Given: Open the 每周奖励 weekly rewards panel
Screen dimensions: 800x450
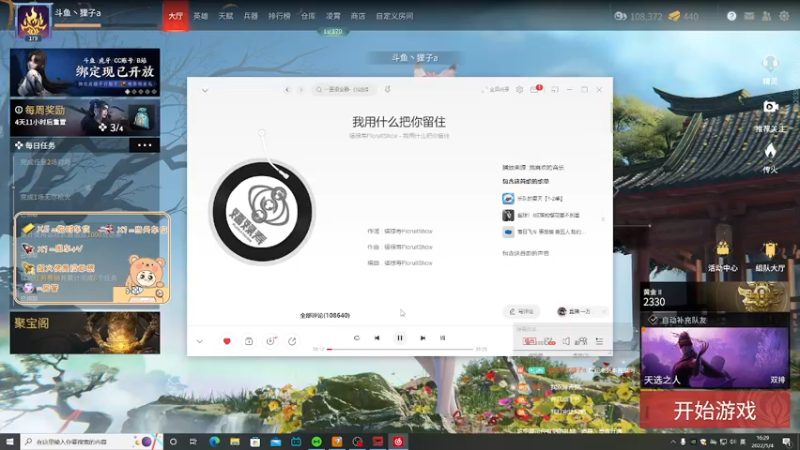Looking at the screenshot, I should point(85,117).
